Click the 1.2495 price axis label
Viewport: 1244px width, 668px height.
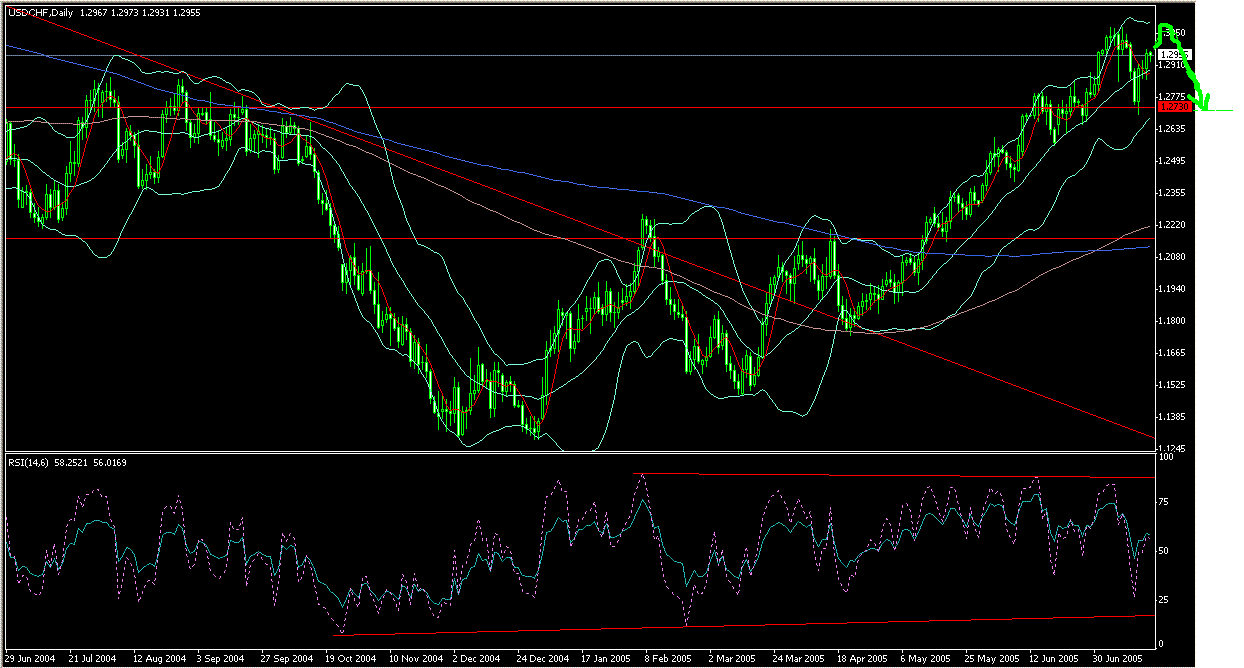point(1170,161)
